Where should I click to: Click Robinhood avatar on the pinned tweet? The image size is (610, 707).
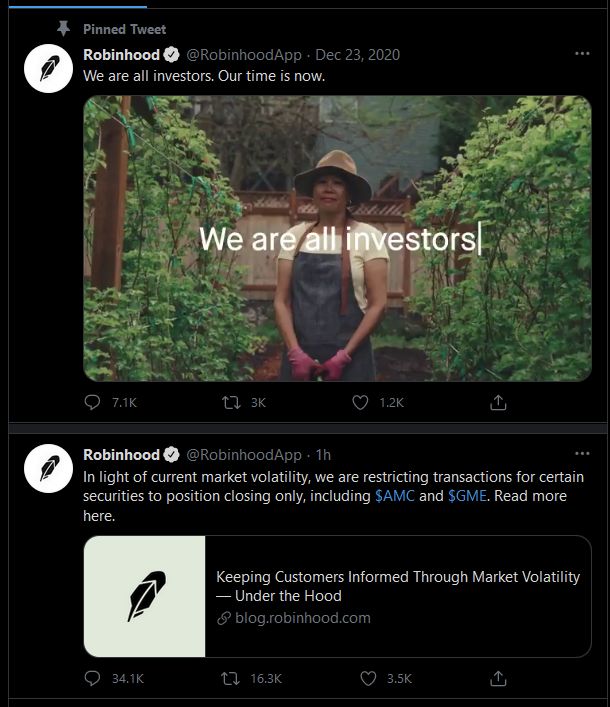49,69
